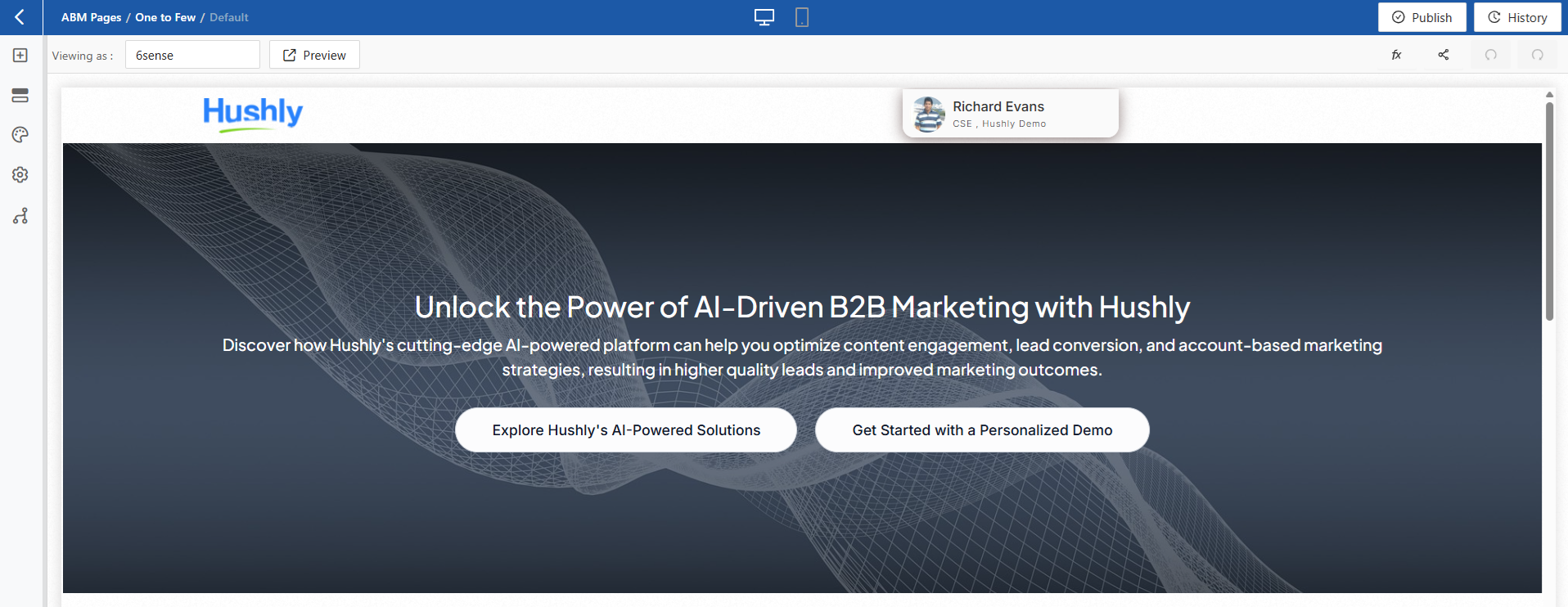The image size is (1568, 607).
Task: Click the page vertical scrollbar
Action: (1549, 211)
